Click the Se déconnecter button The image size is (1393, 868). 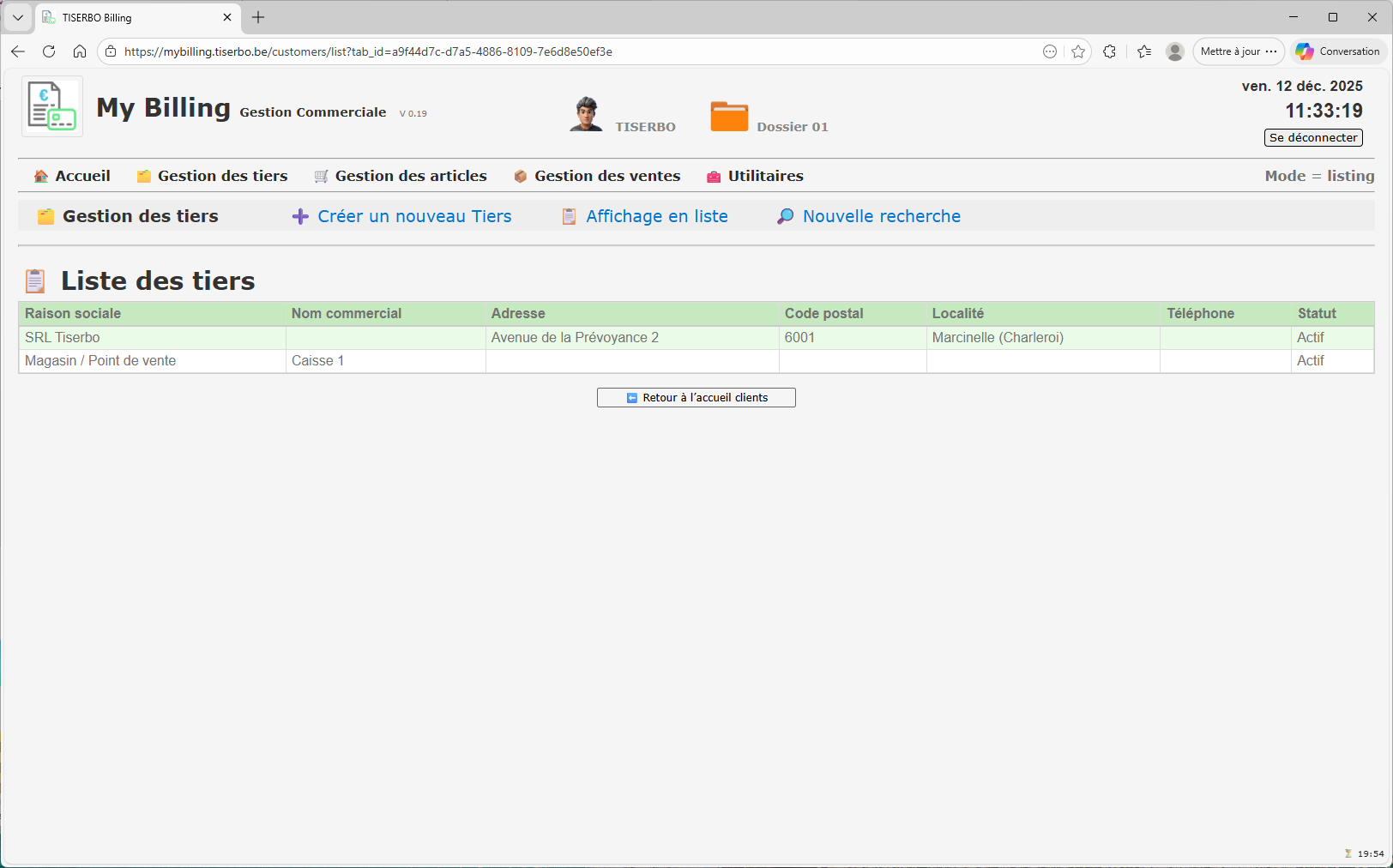(1313, 137)
